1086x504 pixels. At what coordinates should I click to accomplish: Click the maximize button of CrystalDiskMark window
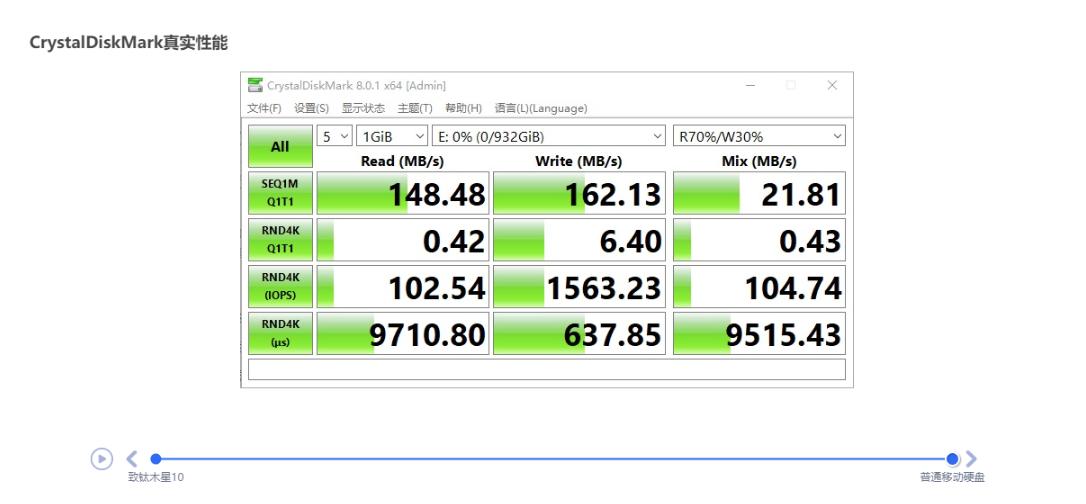[x=791, y=85]
